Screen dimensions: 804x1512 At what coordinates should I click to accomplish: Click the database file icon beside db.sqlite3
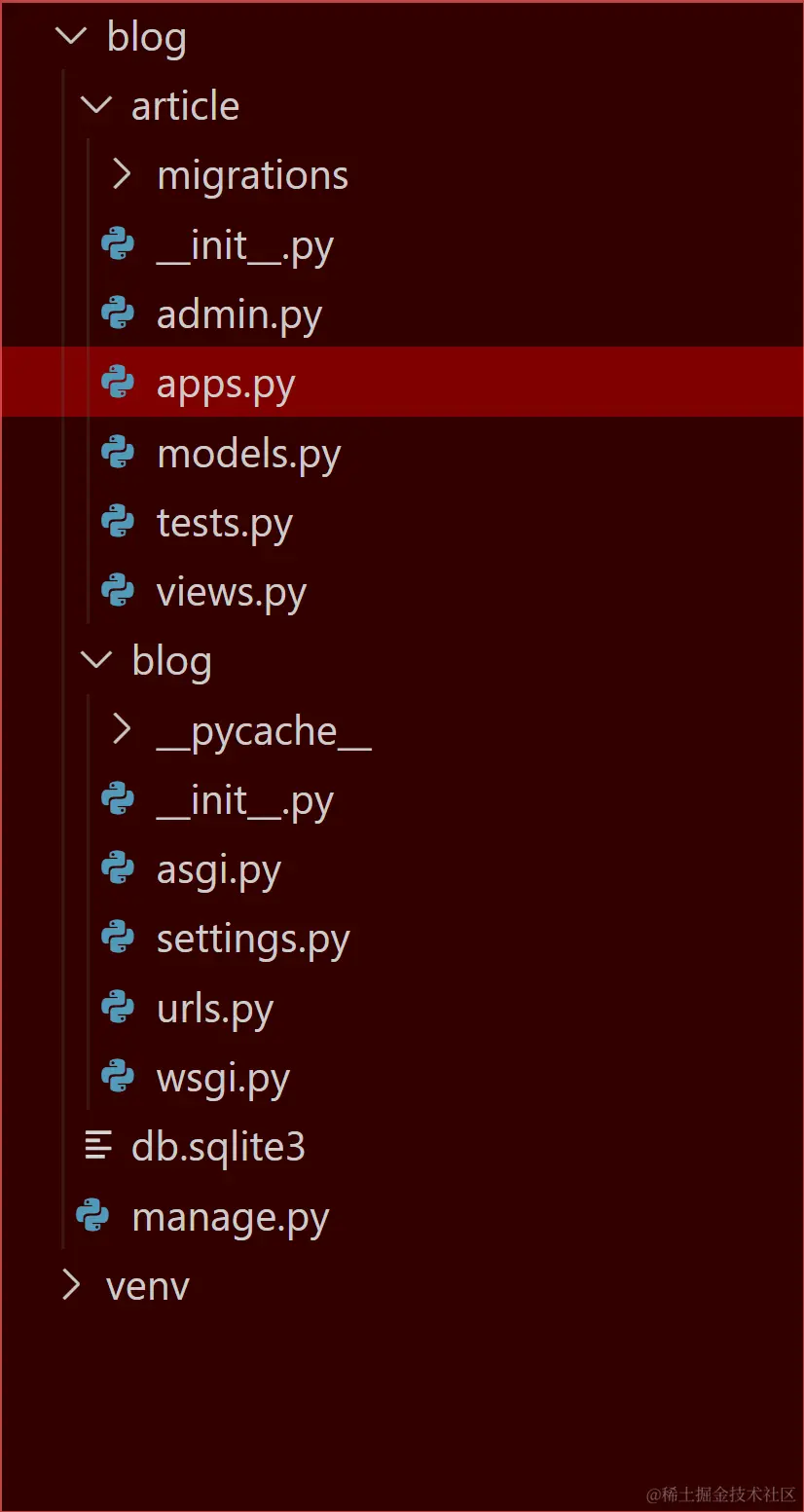pyautogui.click(x=97, y=1147)
